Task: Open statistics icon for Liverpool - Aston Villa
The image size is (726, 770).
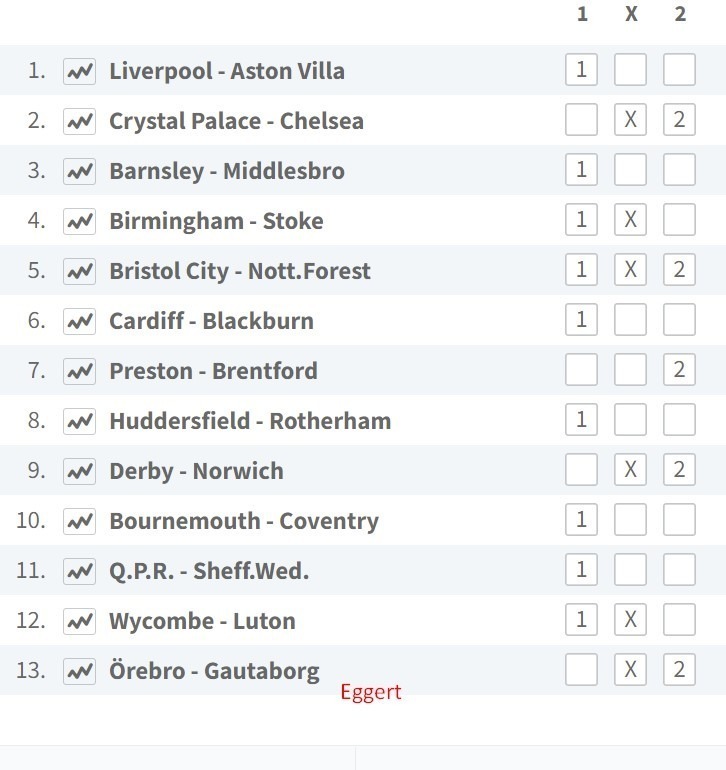Action: click(79, 71)
